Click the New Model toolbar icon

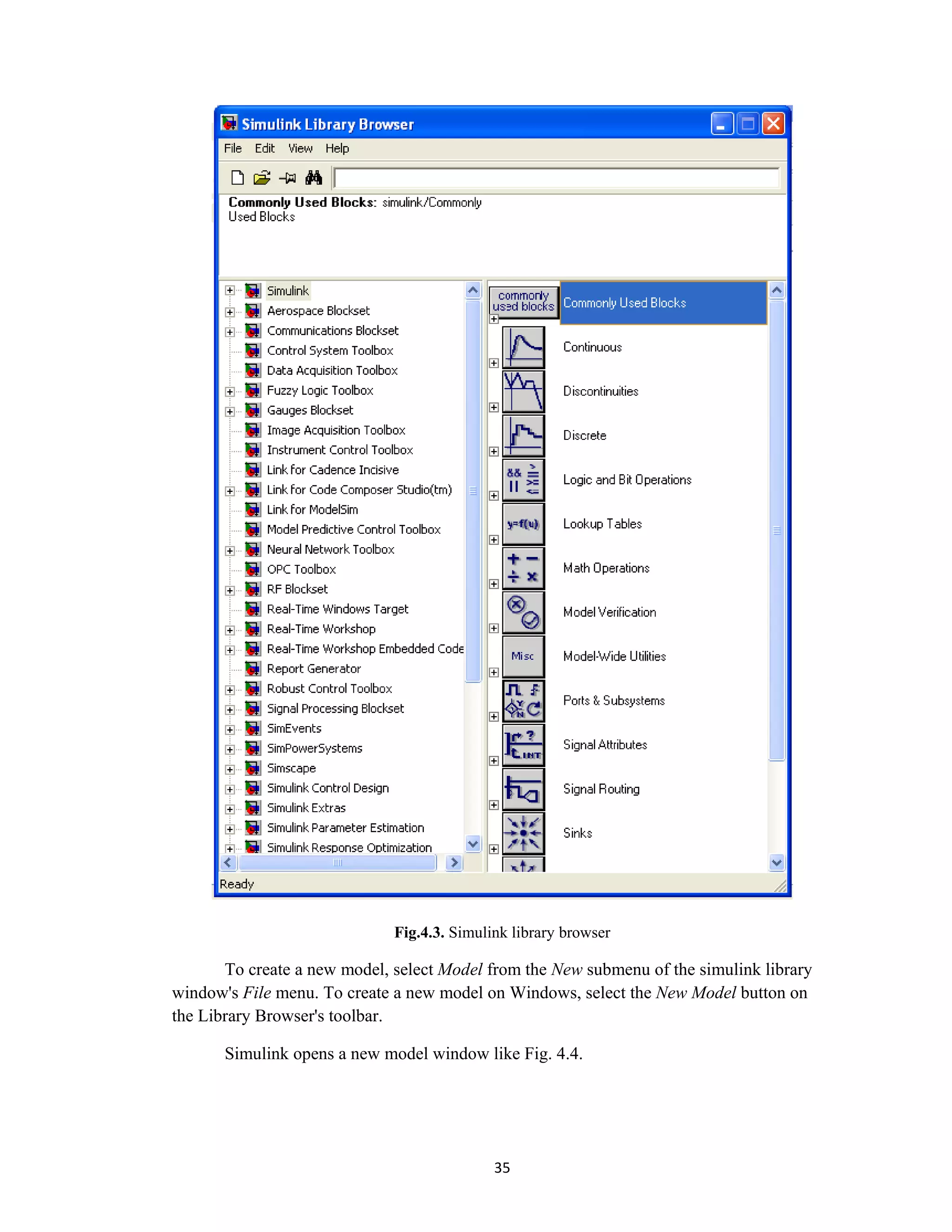[238, 178]
